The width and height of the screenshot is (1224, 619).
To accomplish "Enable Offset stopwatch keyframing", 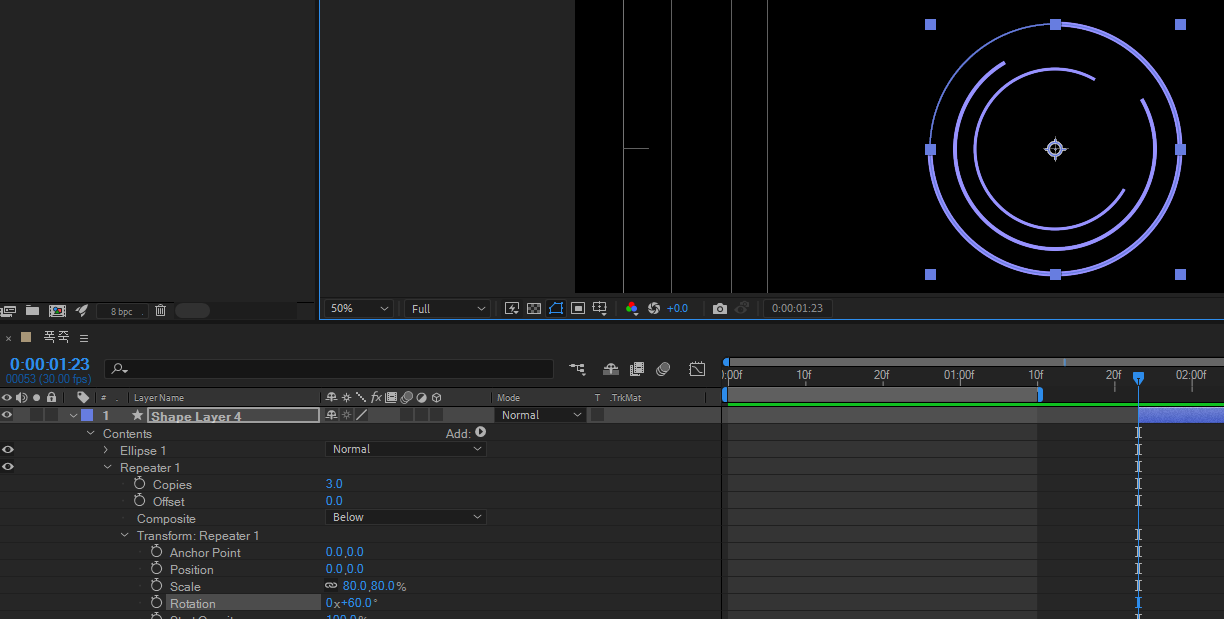I will point(139,501).
